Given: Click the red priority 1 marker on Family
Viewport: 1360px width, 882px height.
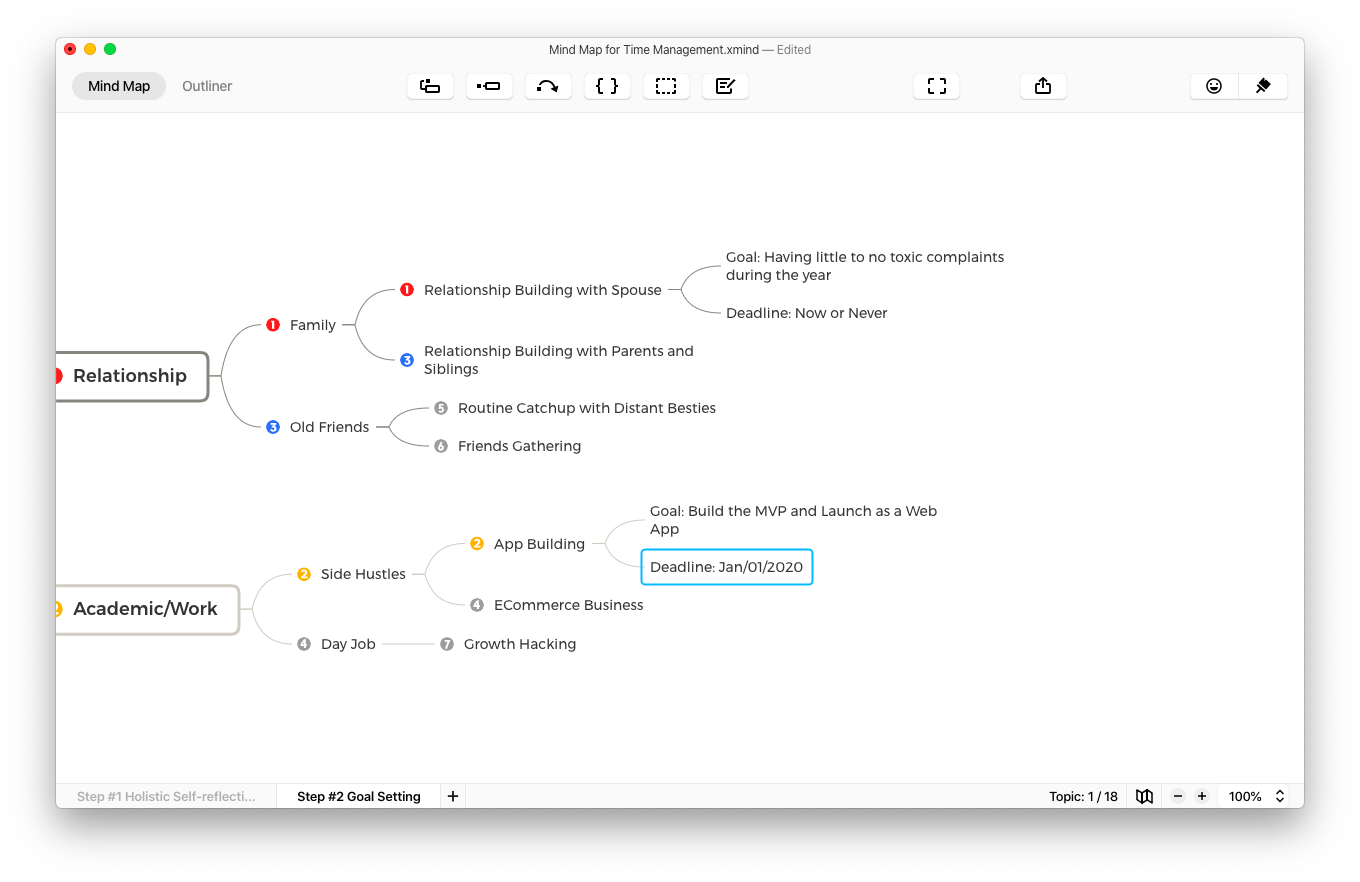Looking at the screenshot, I should [x=273, y=325].
